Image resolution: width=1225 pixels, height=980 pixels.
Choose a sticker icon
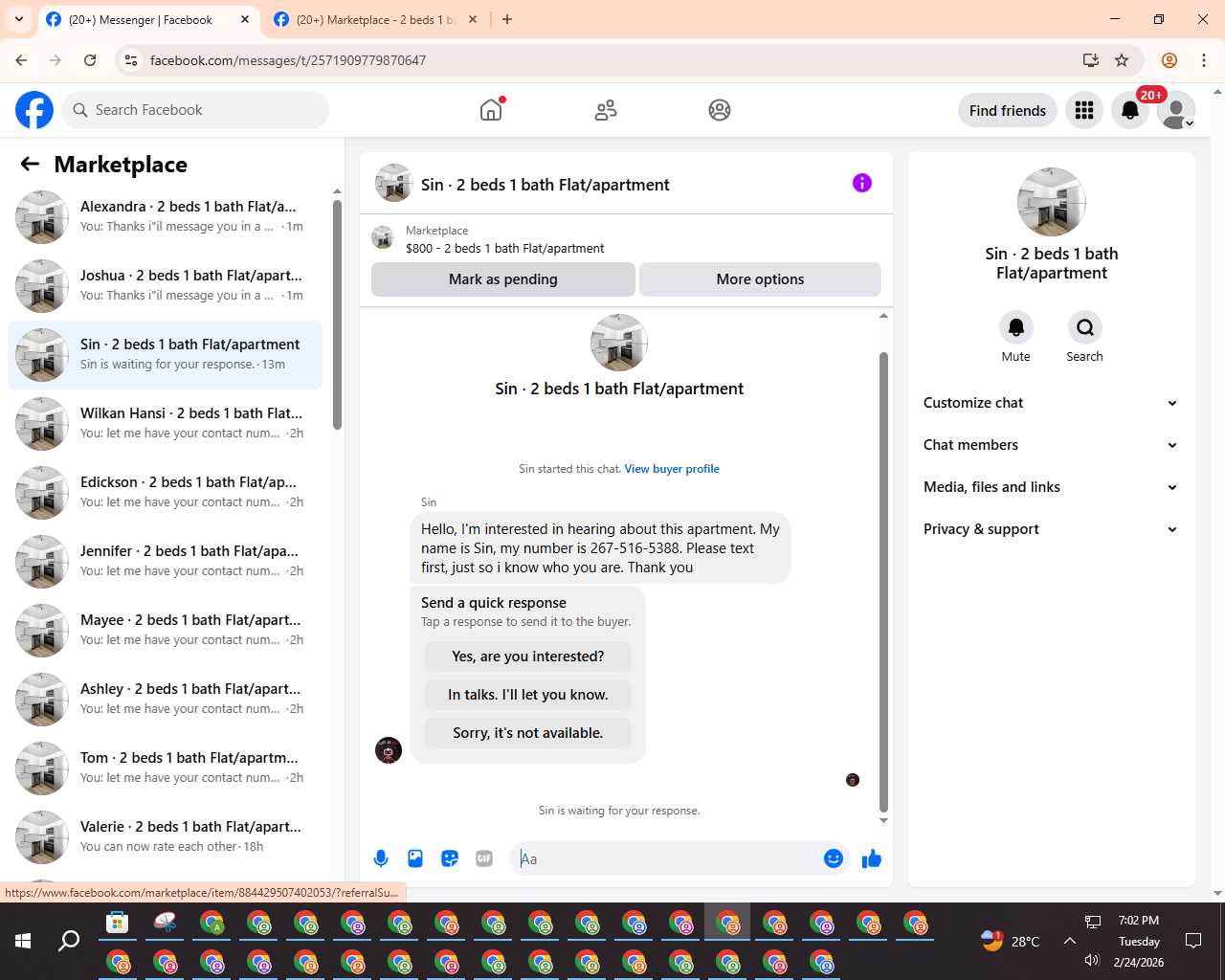click(x=450, y=858)
